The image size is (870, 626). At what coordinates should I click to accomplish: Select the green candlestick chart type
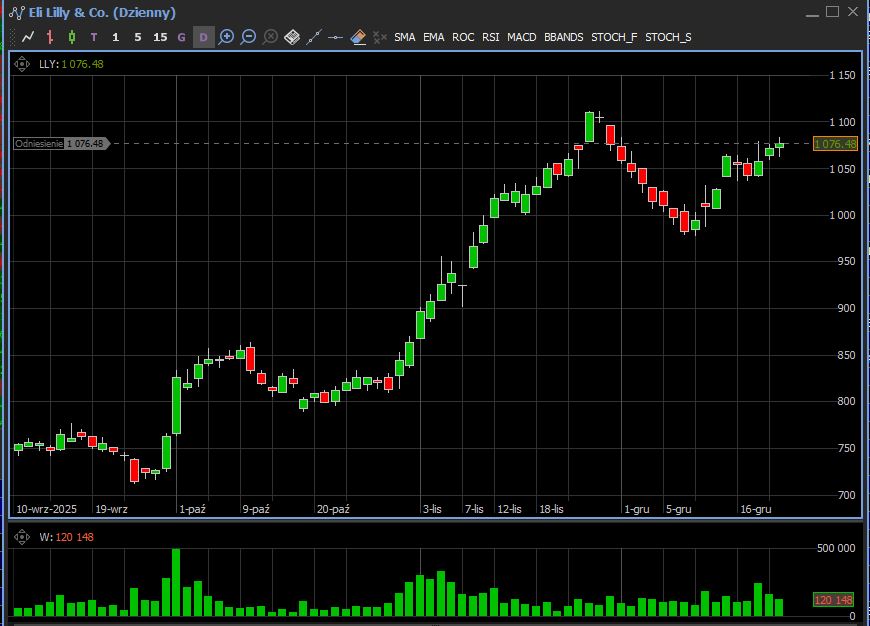(72, 37)
